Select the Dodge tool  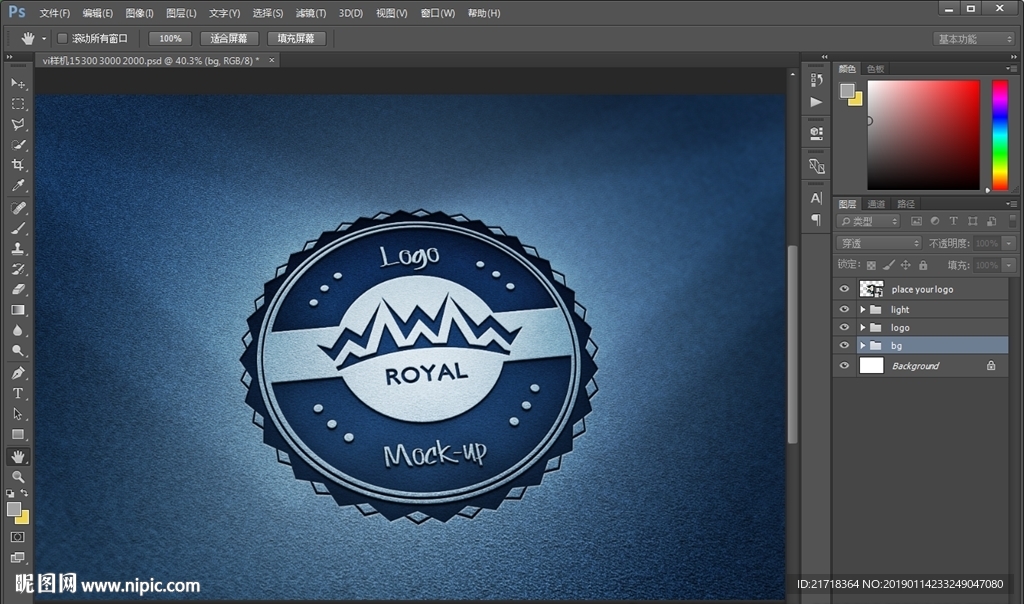pyautogui.click(x=18, y=351)
